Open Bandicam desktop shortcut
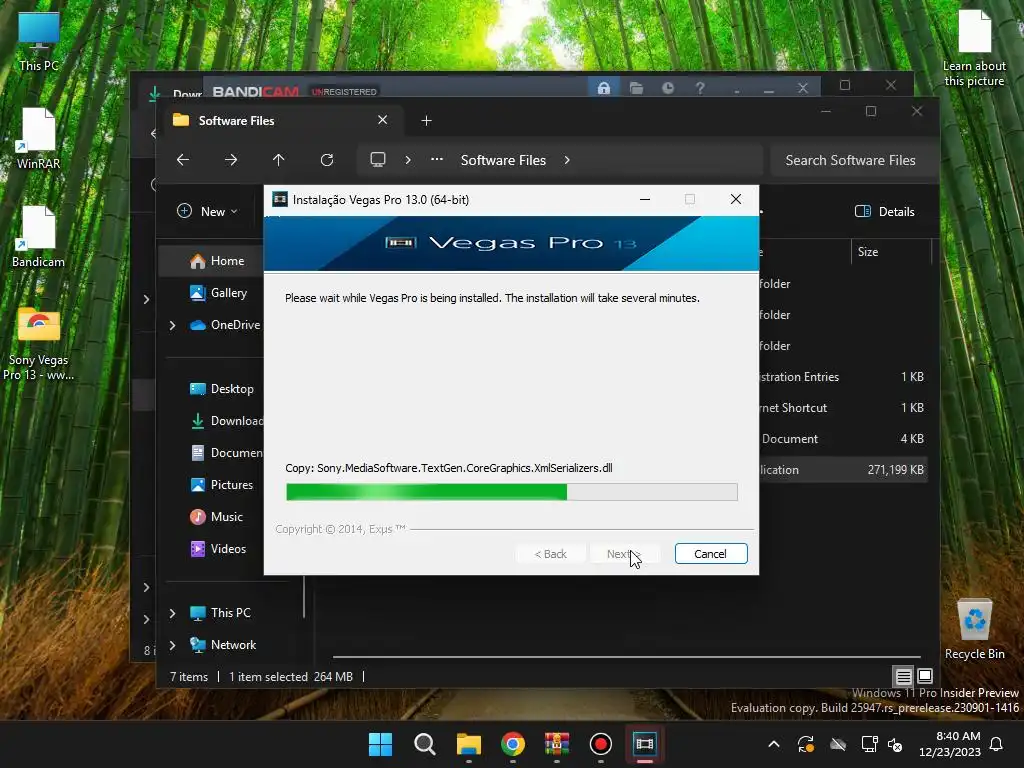 (x=39, y=237)
